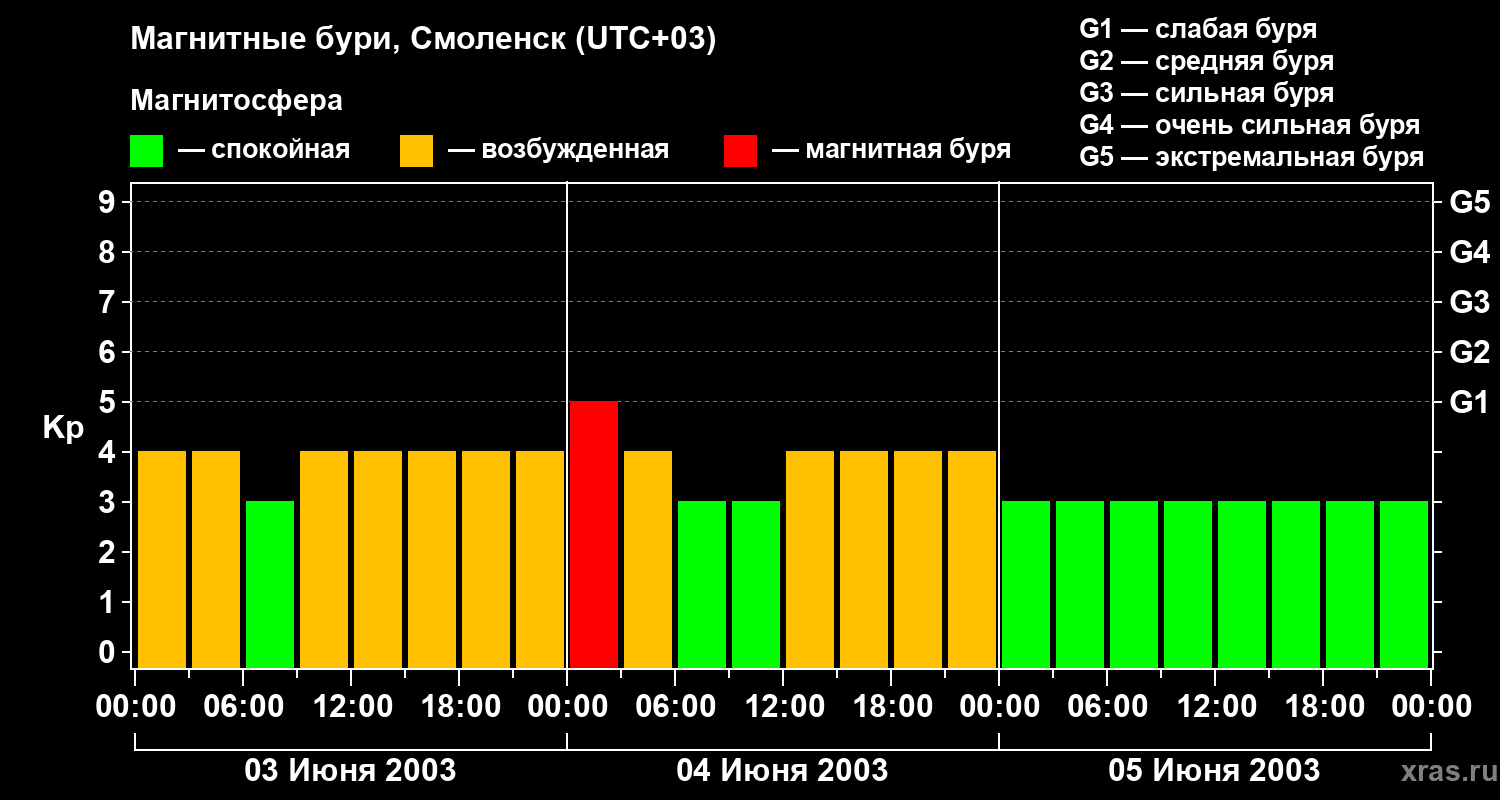Click 'G4 — очень сильная буря' description

click(x=1250, y=125)
